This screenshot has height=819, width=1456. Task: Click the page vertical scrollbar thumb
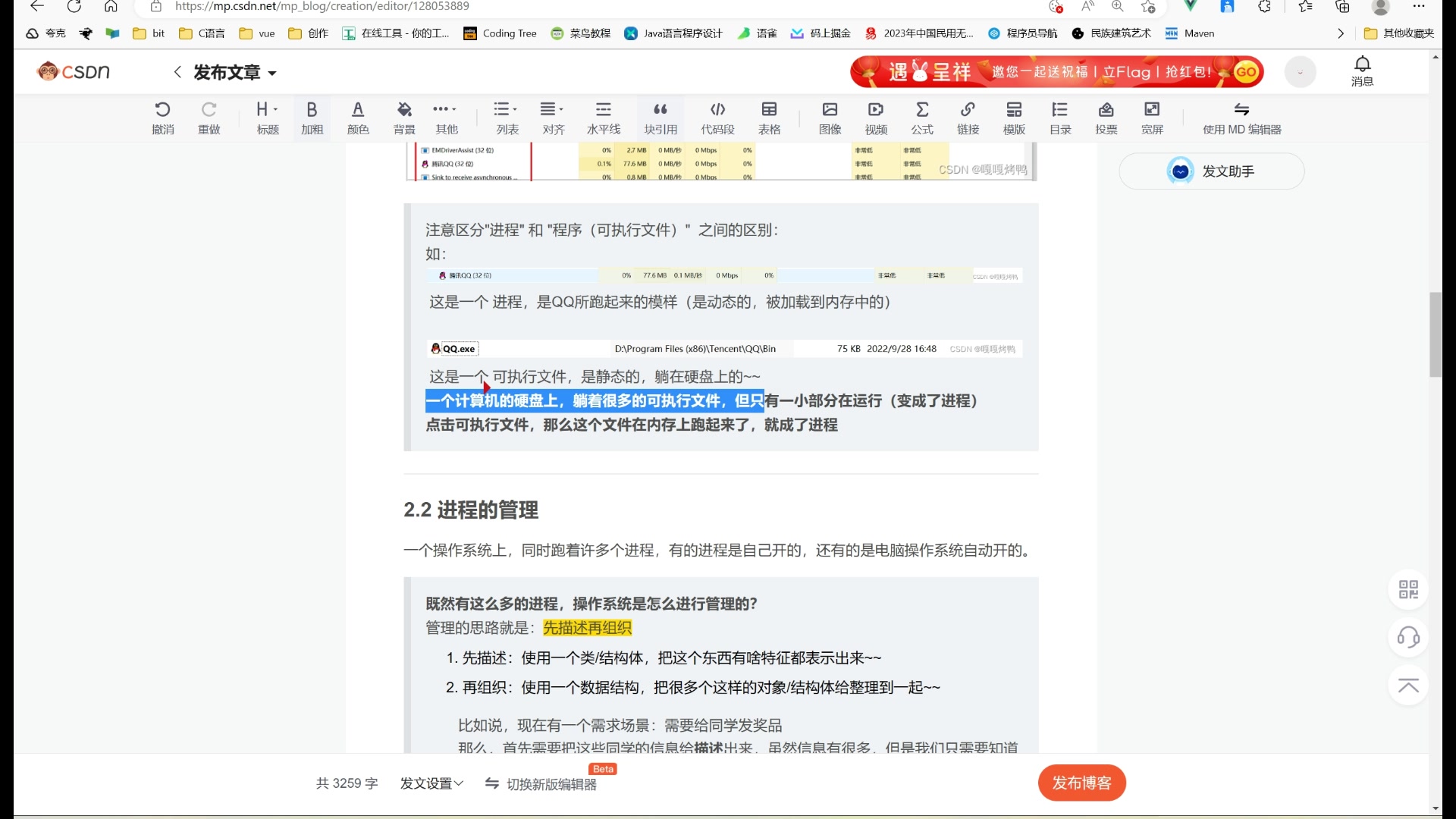pos(1436,334)
